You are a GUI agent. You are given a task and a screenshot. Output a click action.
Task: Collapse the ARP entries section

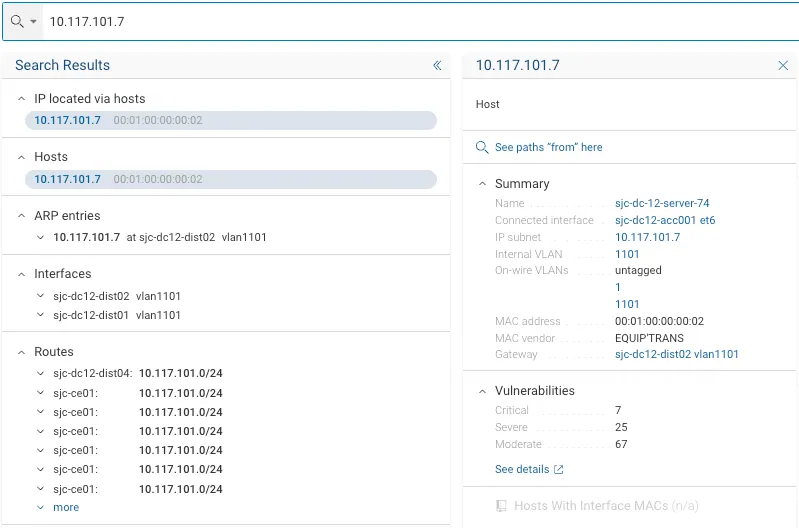[x=21, y=216]
